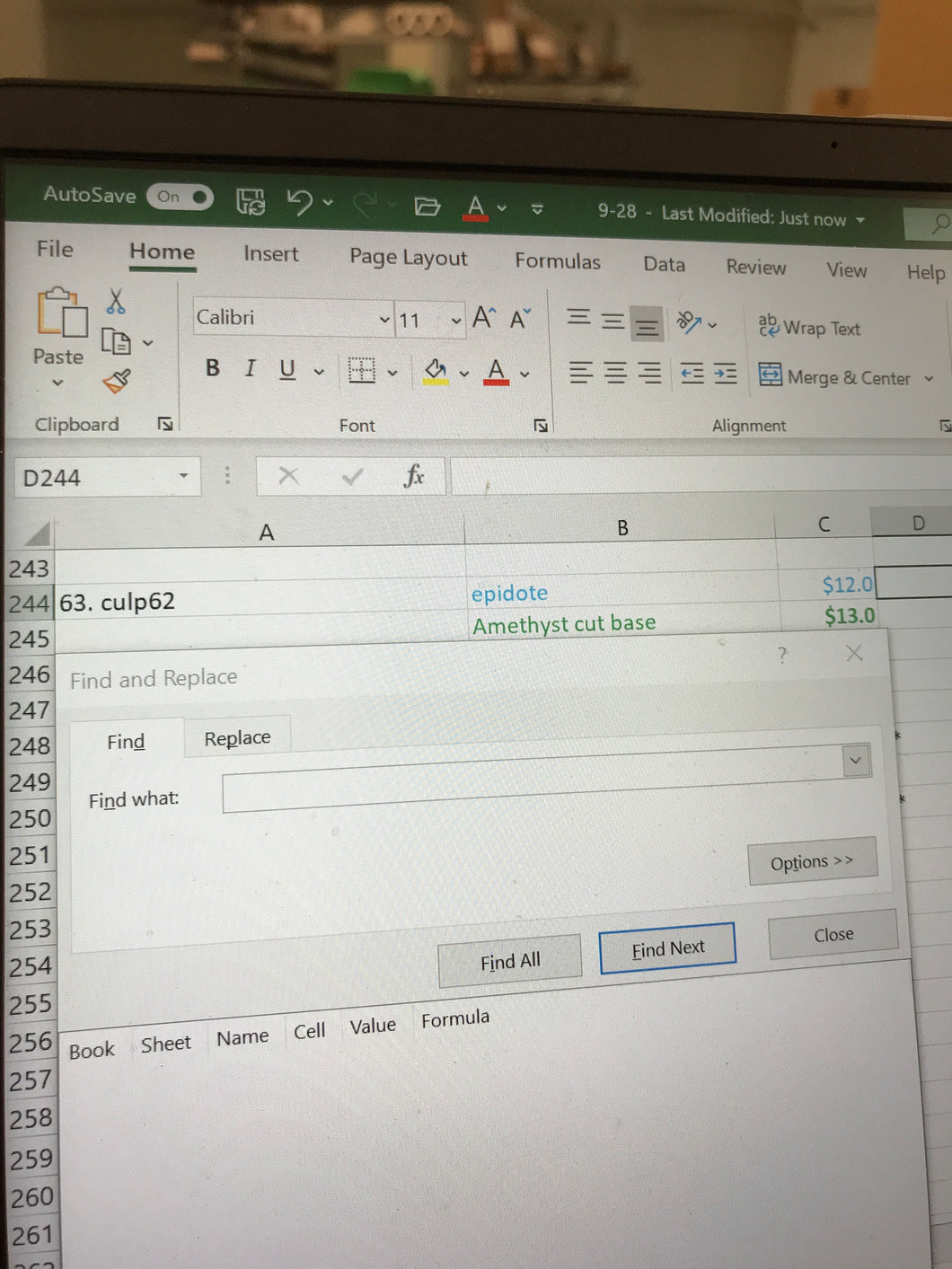This screenshot has width=952, height=1269.
Task: Open the File menu
Action: pyautogui.click(x=55, y=249)
